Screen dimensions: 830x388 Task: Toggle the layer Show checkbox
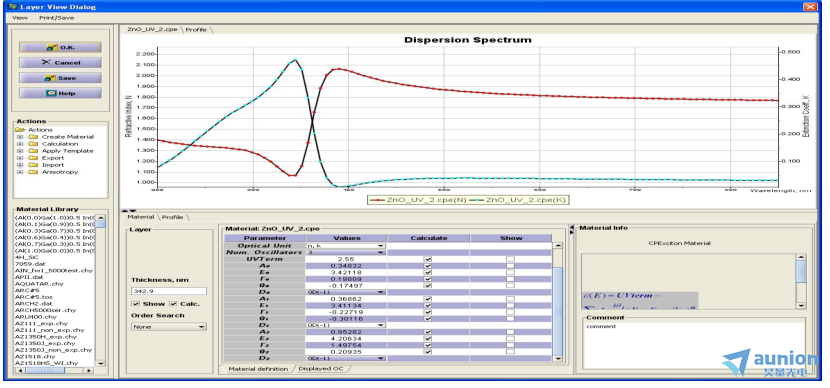point(136,304)
